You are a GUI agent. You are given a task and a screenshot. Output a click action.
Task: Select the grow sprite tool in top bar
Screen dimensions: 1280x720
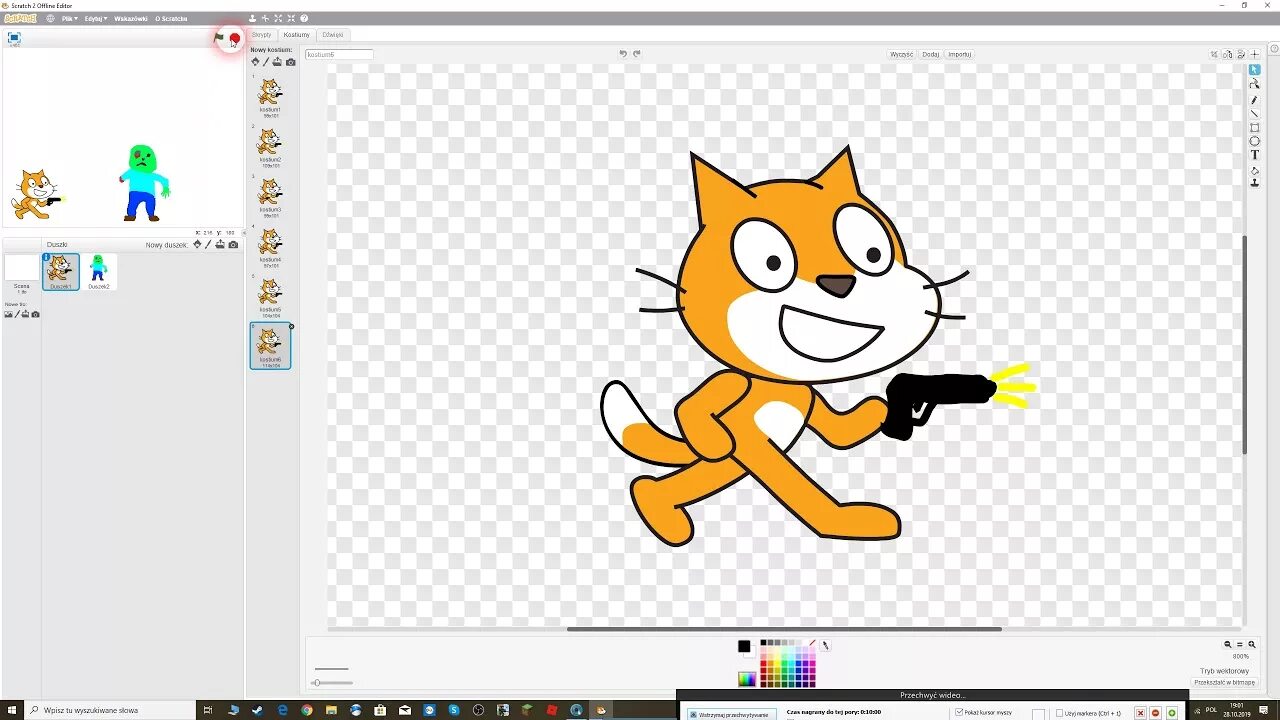click(278, 18)
